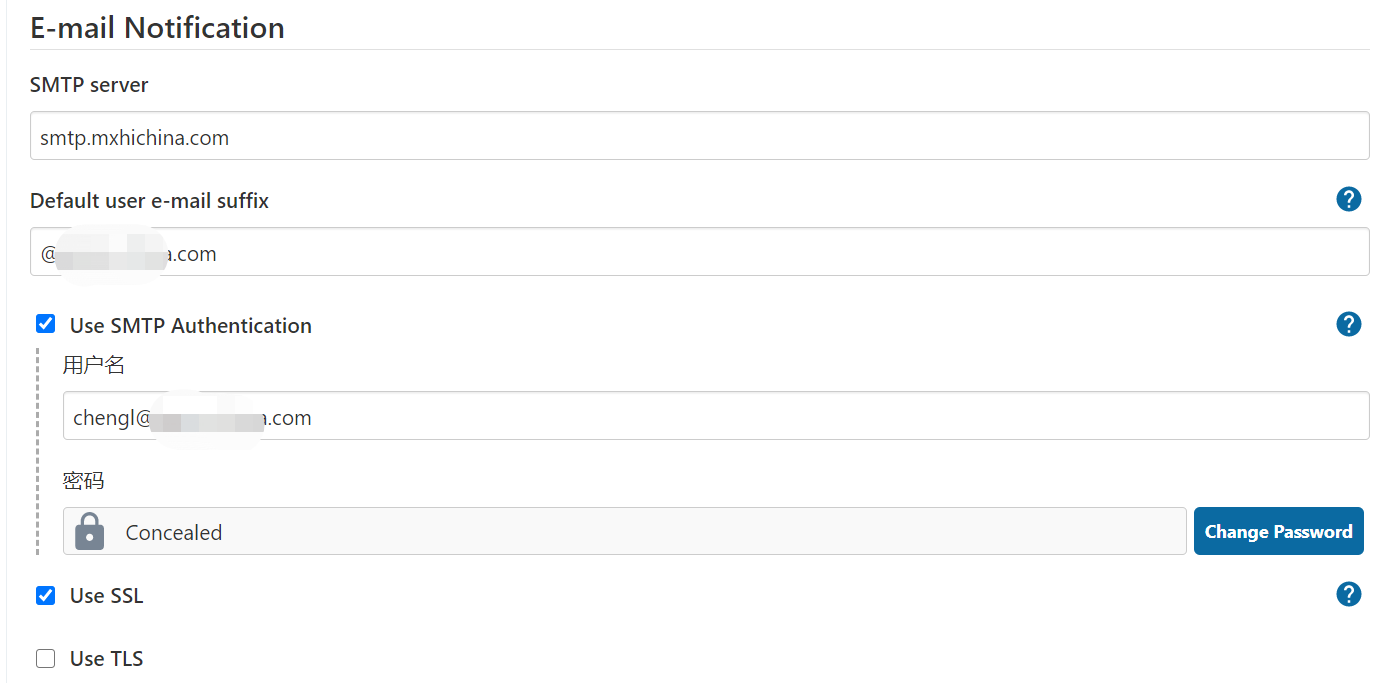This screenshot has height=683, width=1384.
Task: Click the 密码 password label
Action: click(x=82, y=479)
